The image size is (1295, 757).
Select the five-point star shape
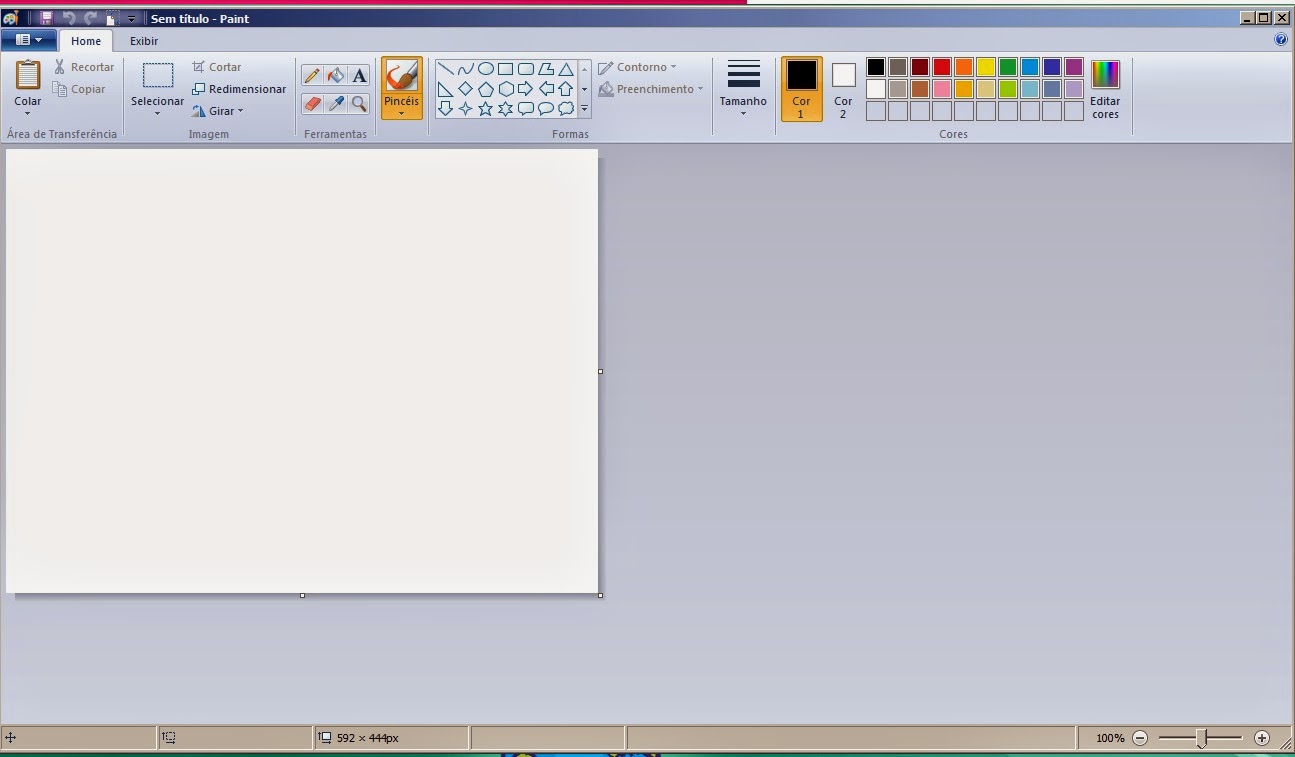(x=487, y=106)
